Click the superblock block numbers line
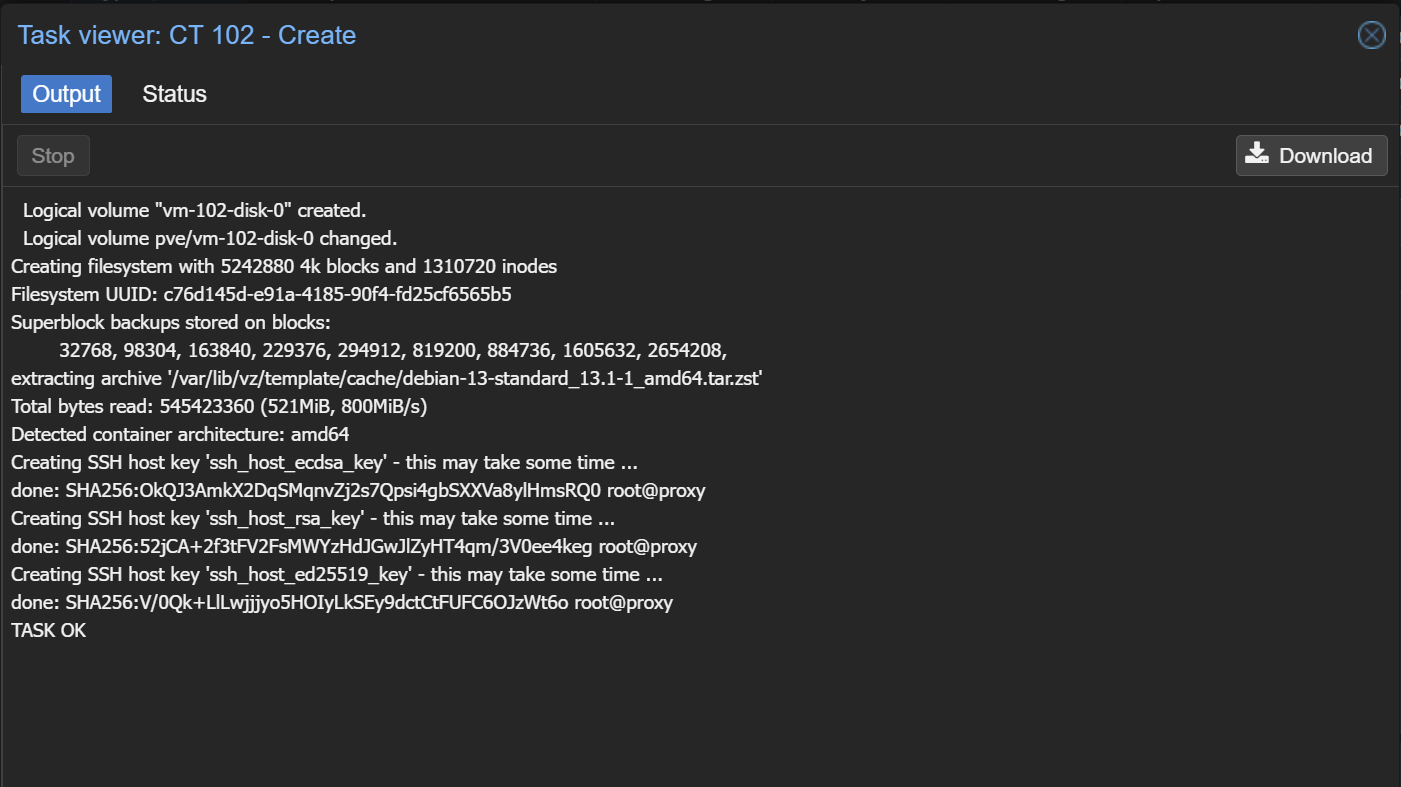Viewport: 1401px width, 787px height. click(393, 351)
